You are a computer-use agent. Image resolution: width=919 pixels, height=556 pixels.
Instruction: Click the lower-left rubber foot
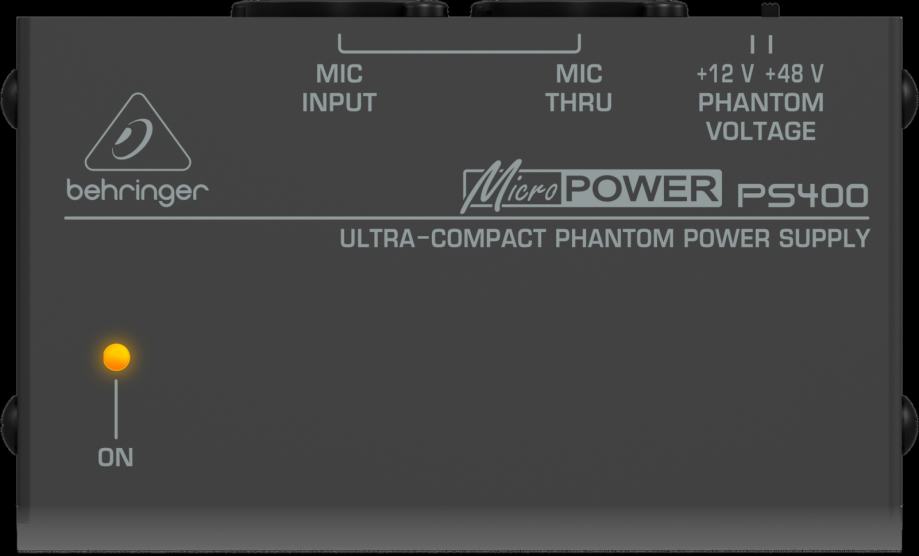(9, 425)
